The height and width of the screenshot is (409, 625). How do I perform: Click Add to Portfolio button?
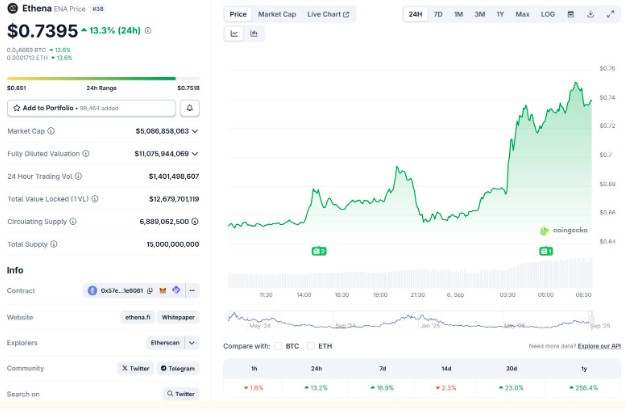coord(91,108)
